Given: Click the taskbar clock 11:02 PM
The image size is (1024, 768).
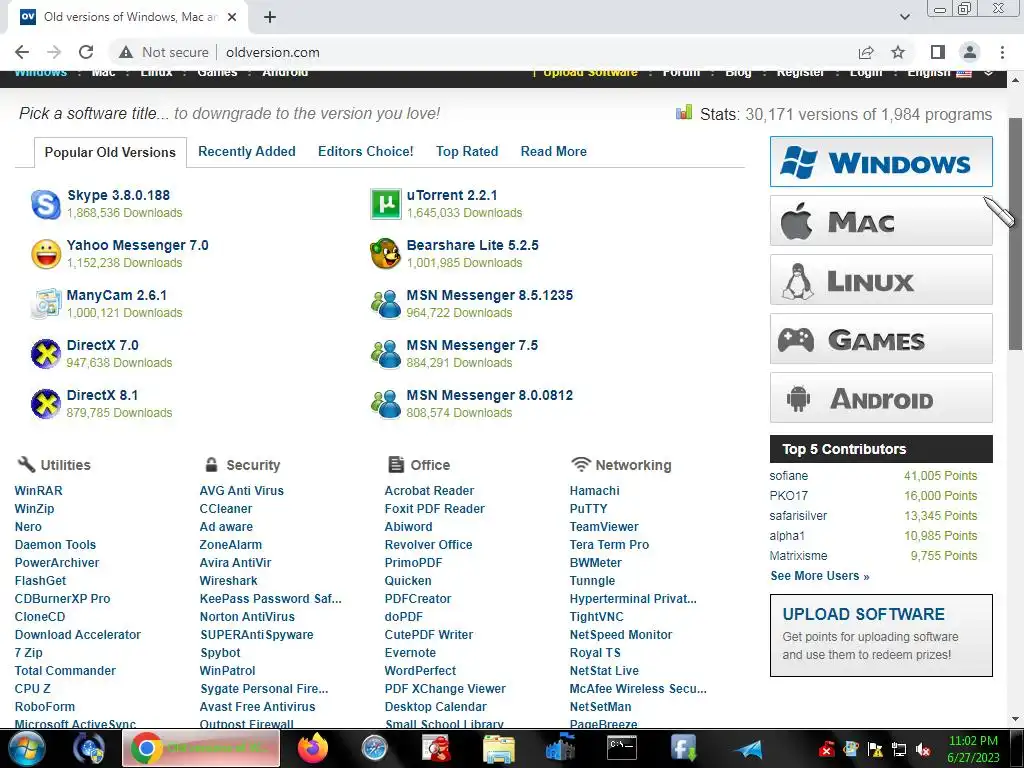Looking at the screenshot, I should click(973, 741).
